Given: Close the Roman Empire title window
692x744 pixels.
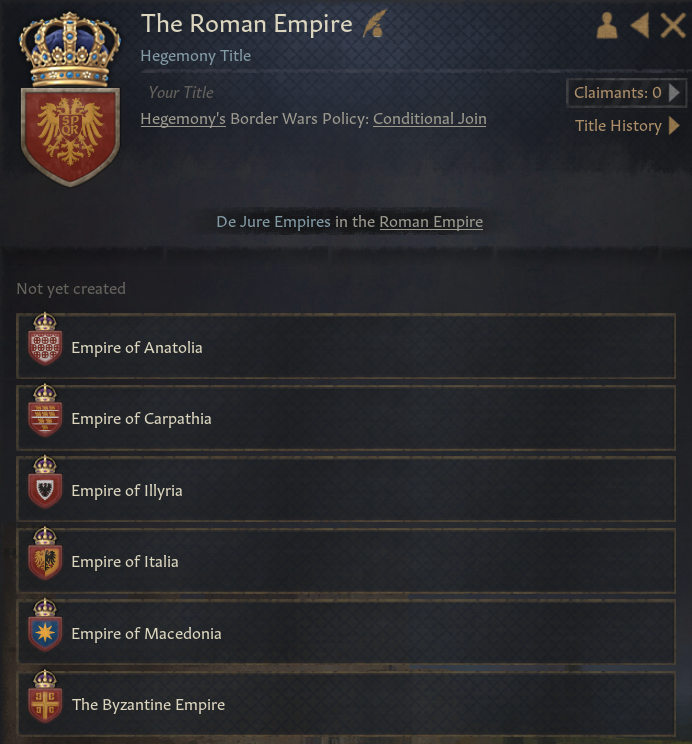Looking at the screenshot, I should (673, 25).
